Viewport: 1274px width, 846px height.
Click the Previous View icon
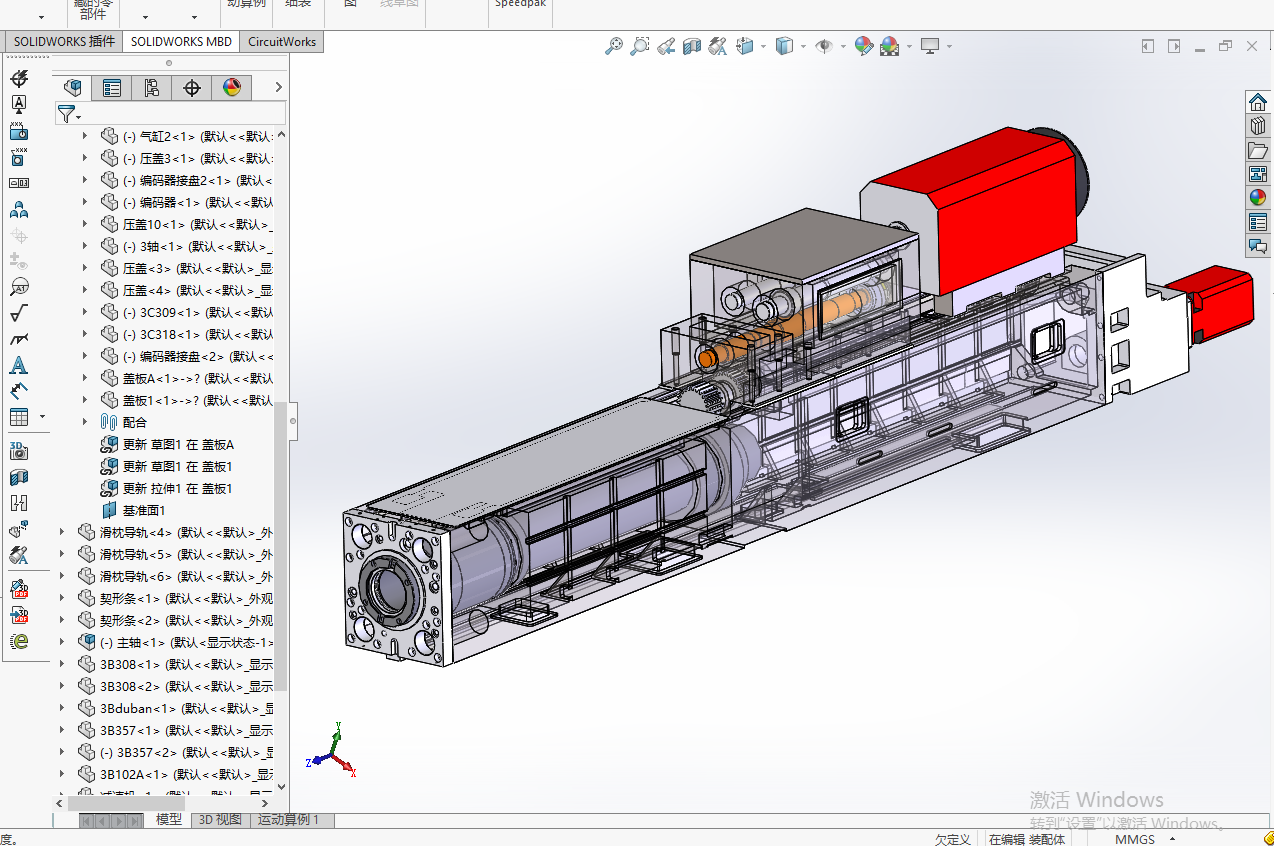pyautogui.click(x=666, y=46)
